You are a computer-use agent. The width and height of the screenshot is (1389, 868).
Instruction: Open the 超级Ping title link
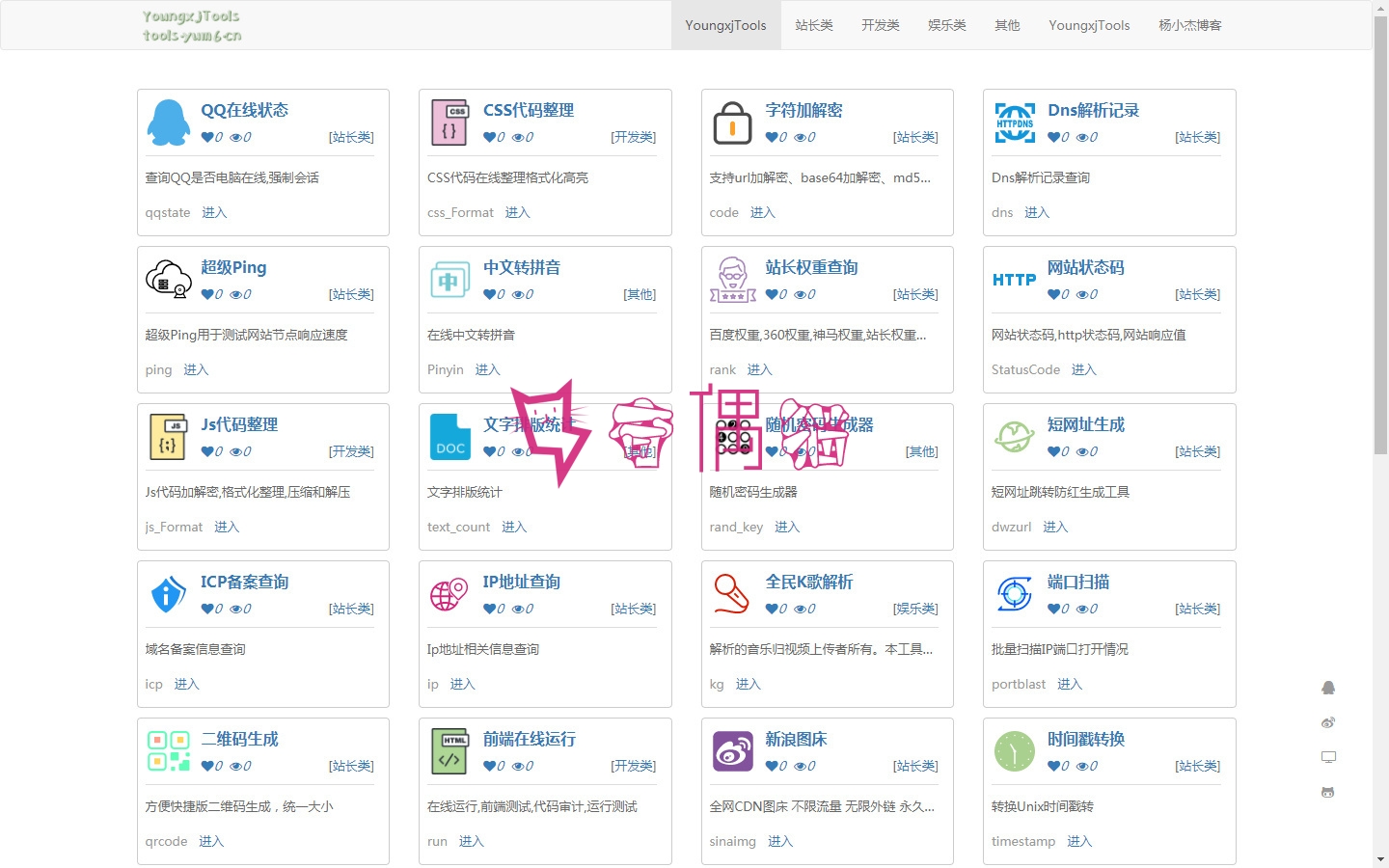click(x=233, y=267)
